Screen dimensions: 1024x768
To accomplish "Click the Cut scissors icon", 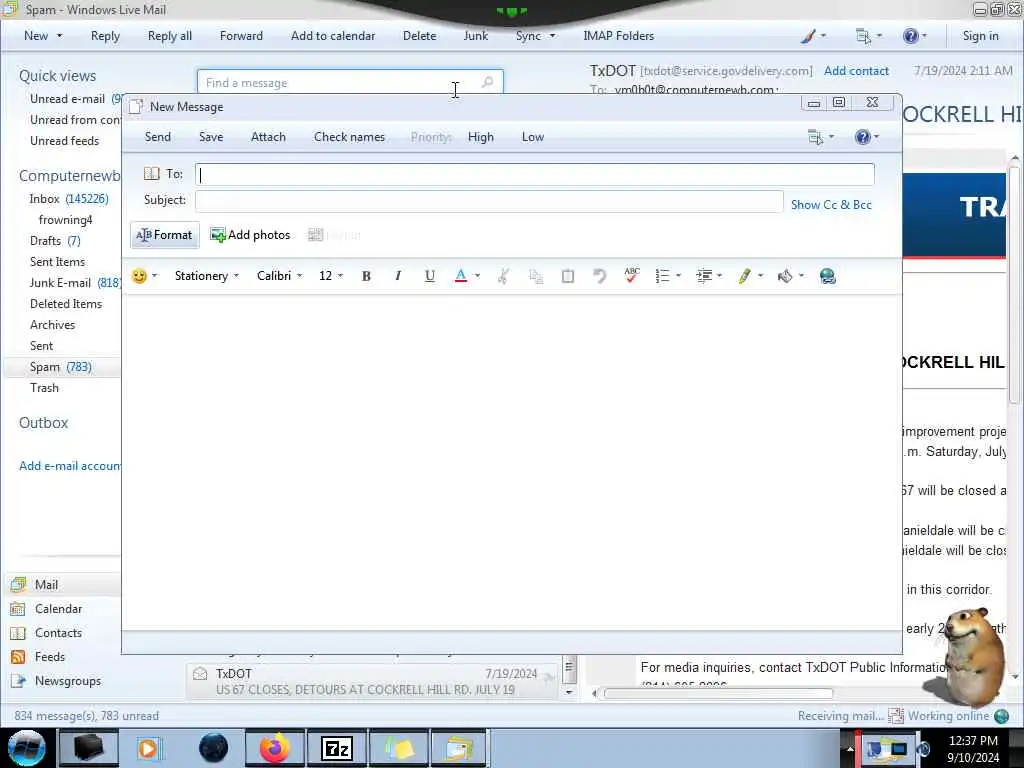I will [x=503, y=276].
